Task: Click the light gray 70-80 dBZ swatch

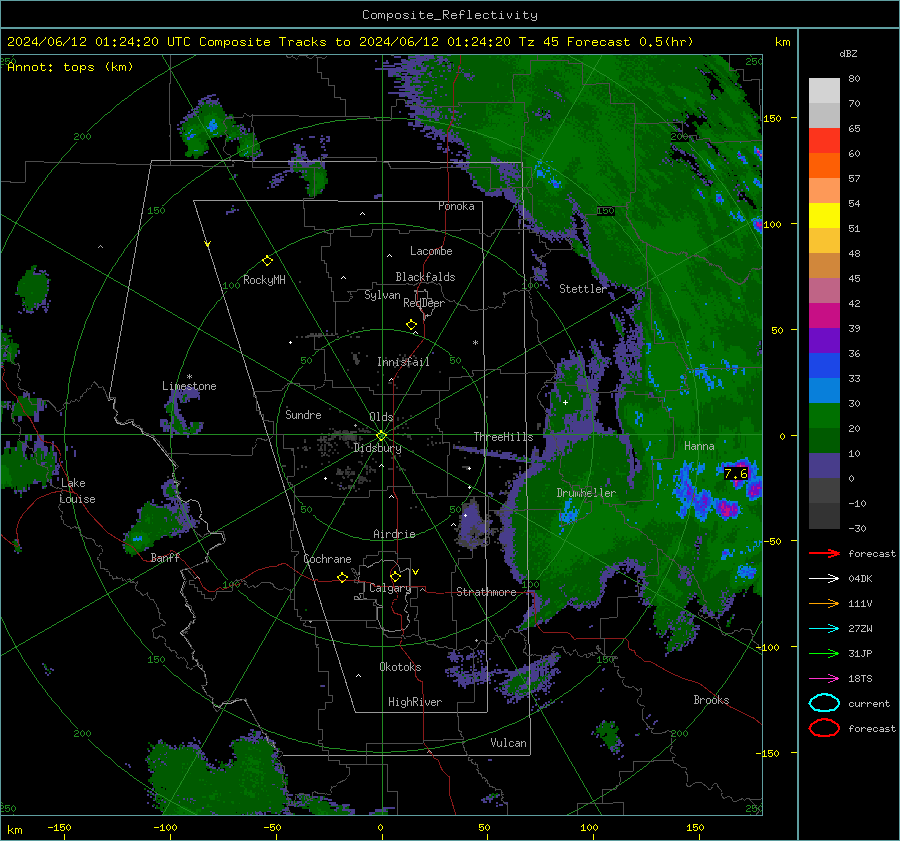Action: [x=824, y=91]
